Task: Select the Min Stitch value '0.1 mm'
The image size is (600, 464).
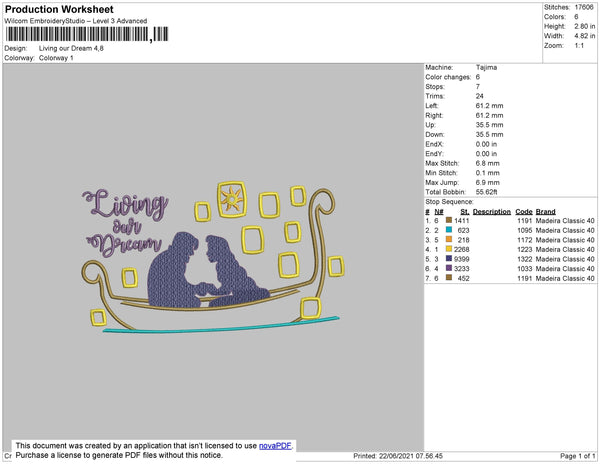Action: 488,173
